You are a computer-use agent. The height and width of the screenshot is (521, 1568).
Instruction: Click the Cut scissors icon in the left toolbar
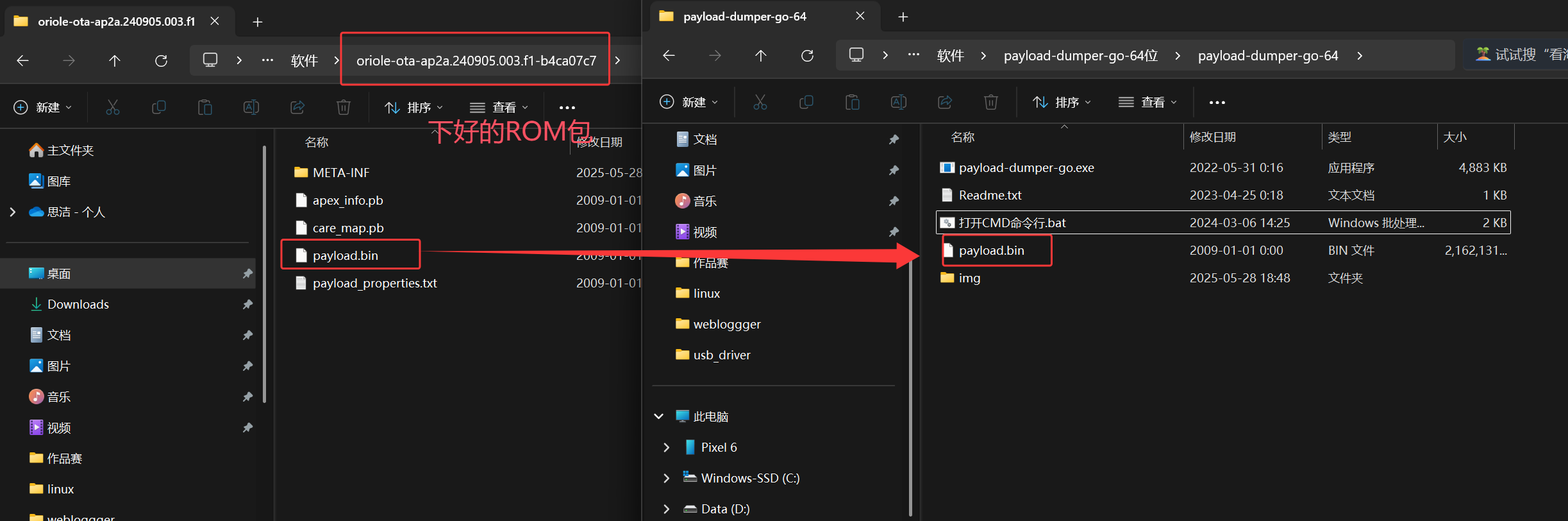pyautogui.click(x=113, y=107)
